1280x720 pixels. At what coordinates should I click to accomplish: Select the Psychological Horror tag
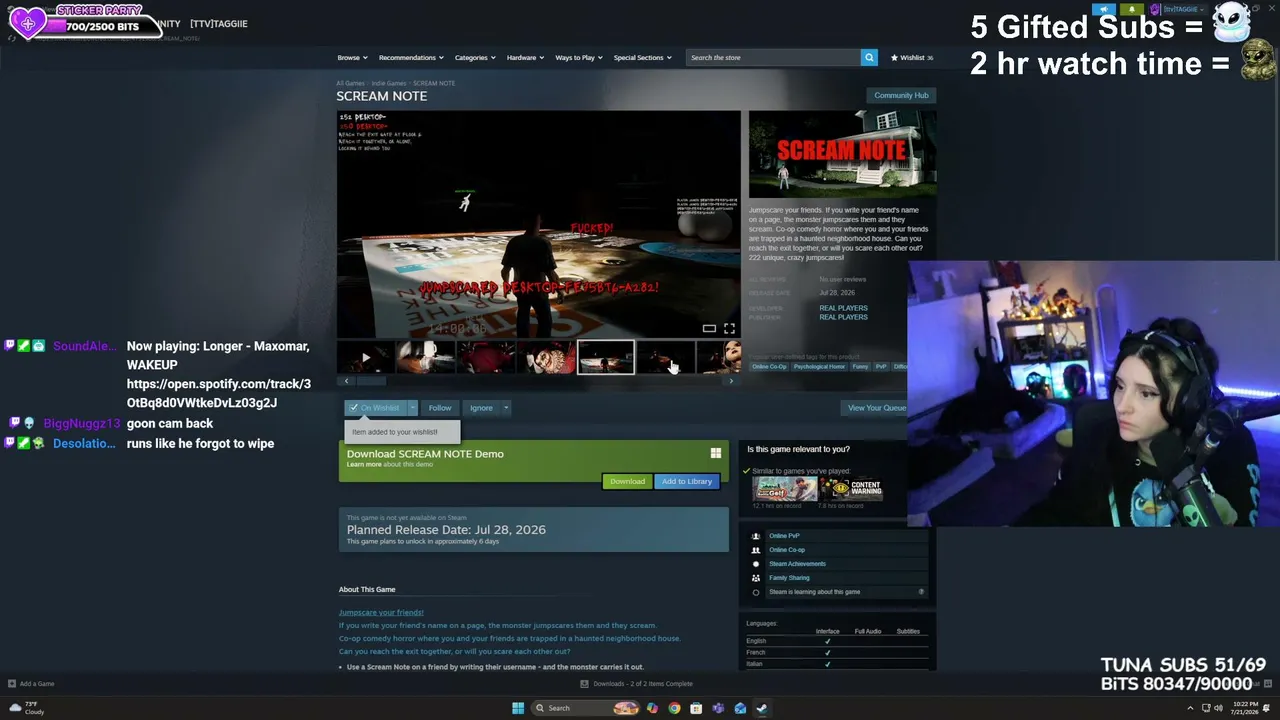tap(820, 367)
